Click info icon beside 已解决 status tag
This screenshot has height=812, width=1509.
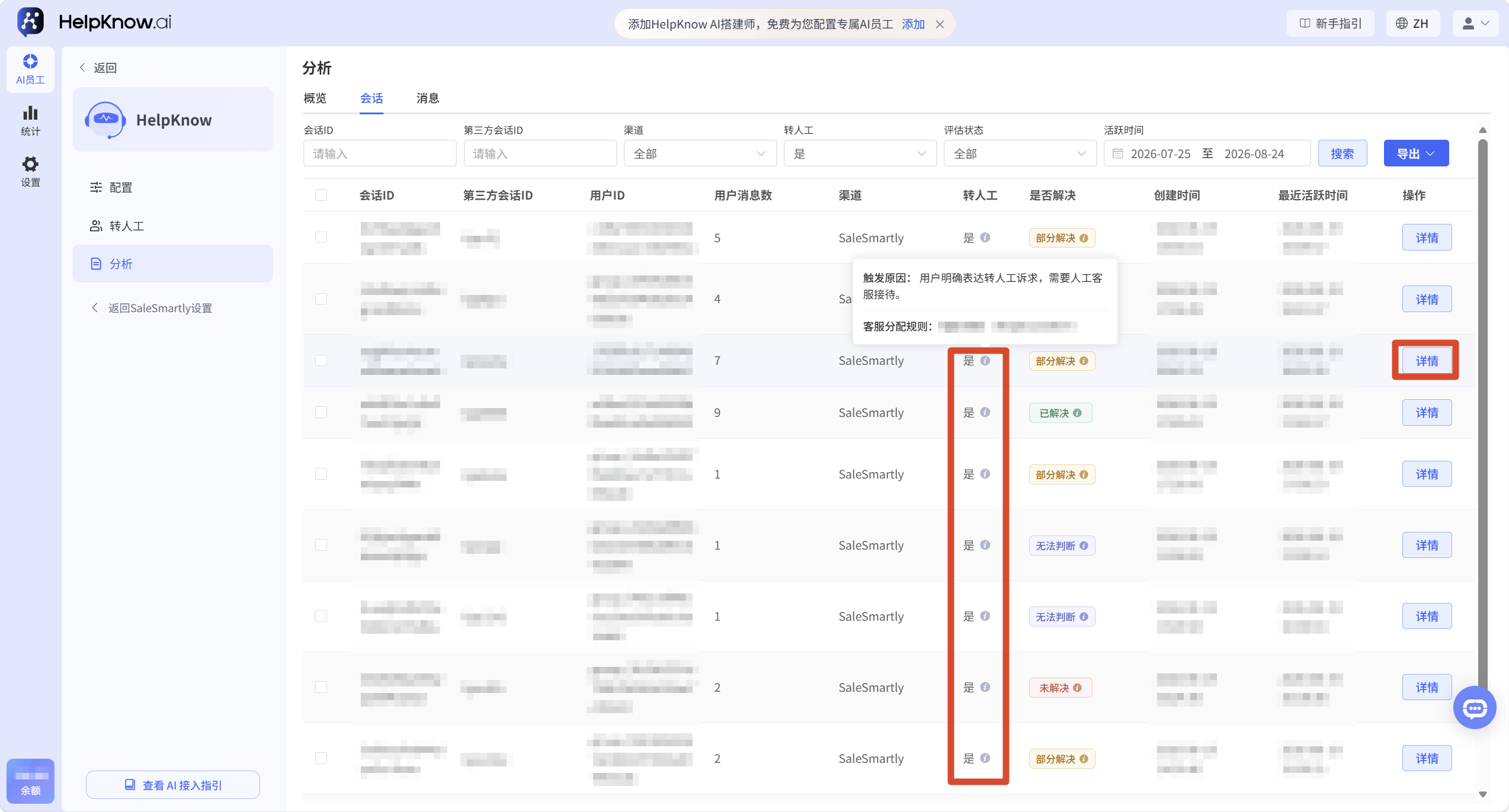pos(1078,413)
